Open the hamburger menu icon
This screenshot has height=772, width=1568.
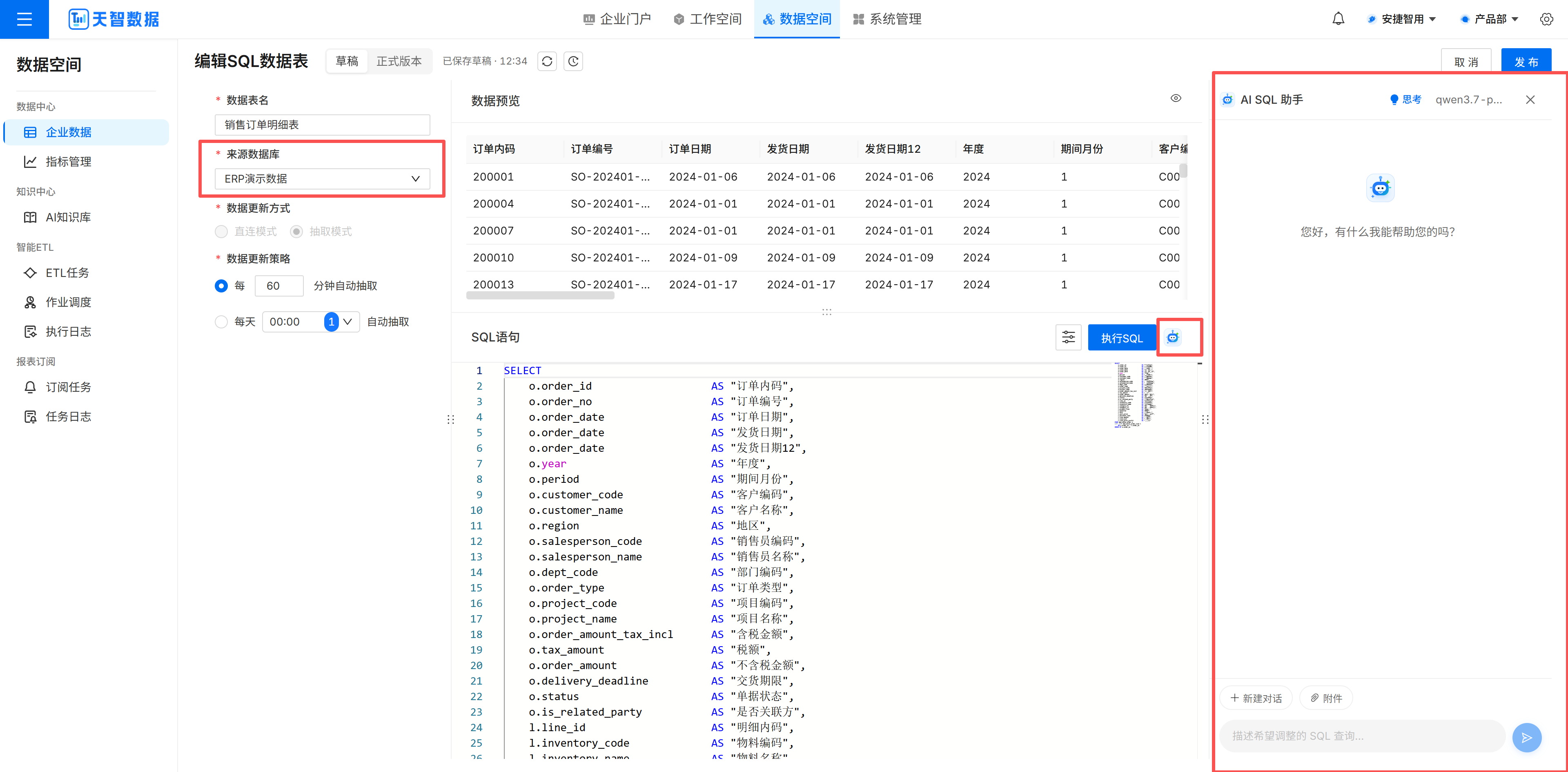pyautogui.click(x=24, y=19)
